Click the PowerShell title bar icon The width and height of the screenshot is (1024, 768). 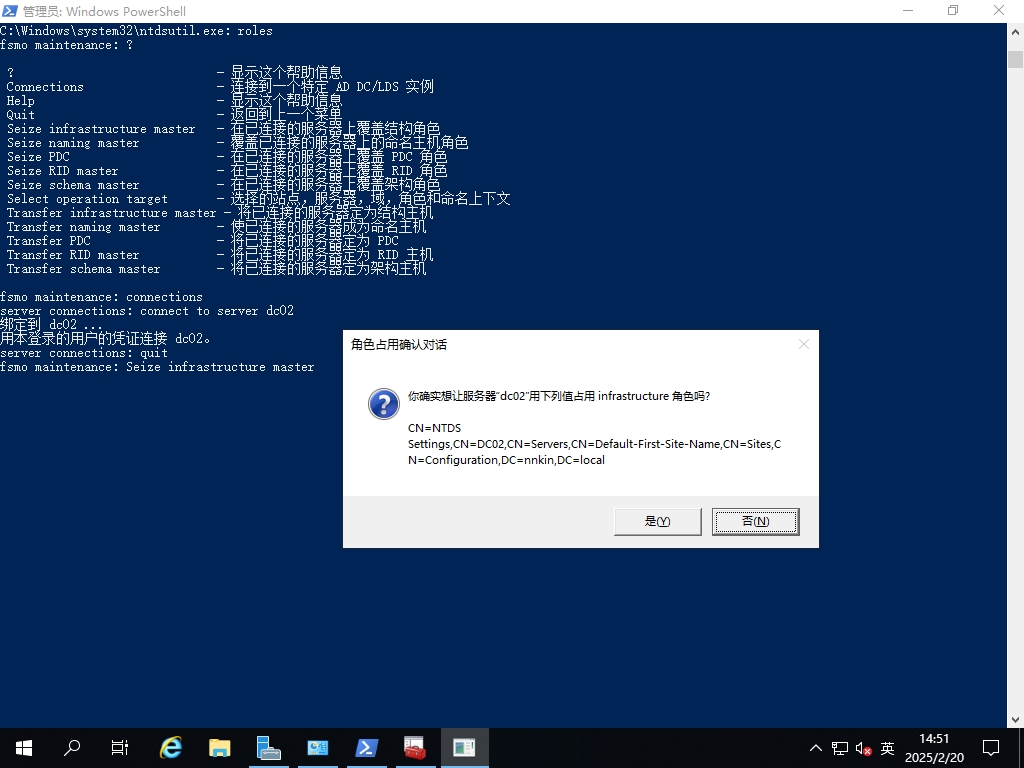pos(11,11)
